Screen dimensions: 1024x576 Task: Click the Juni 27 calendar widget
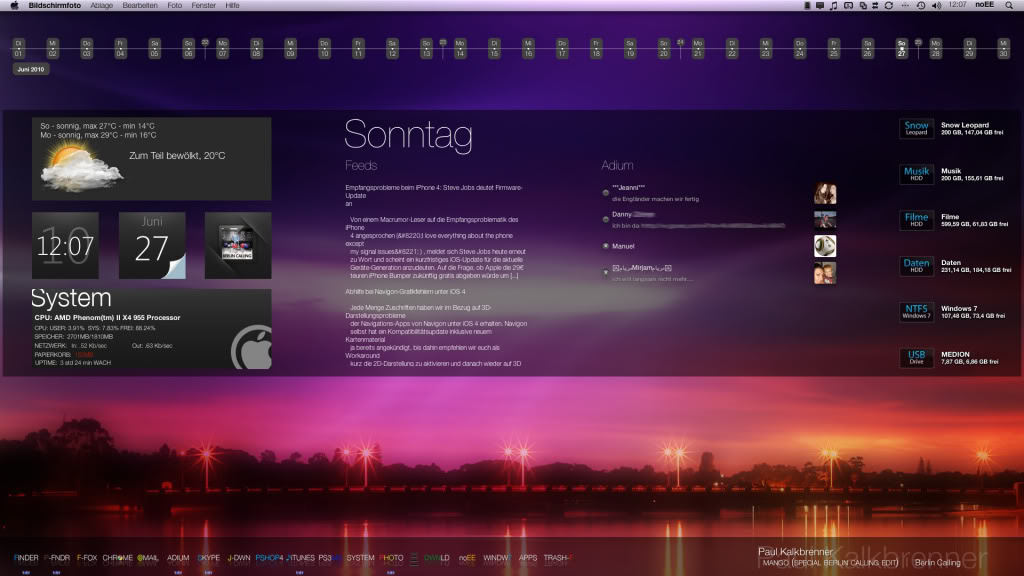pos(152,246)
